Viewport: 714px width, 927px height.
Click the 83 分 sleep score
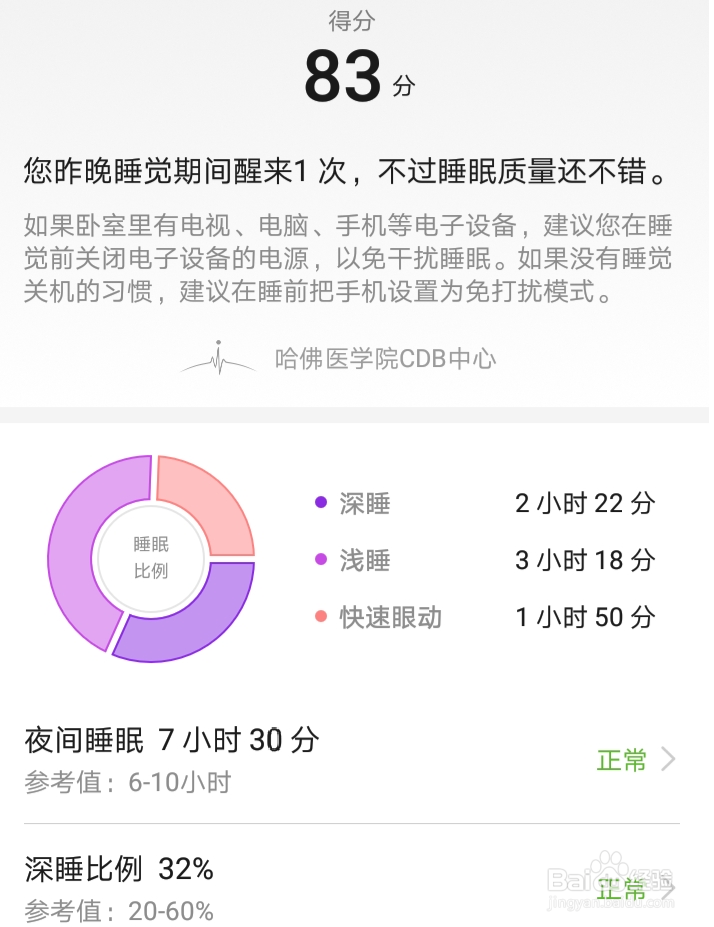click(x=359, y=77)
